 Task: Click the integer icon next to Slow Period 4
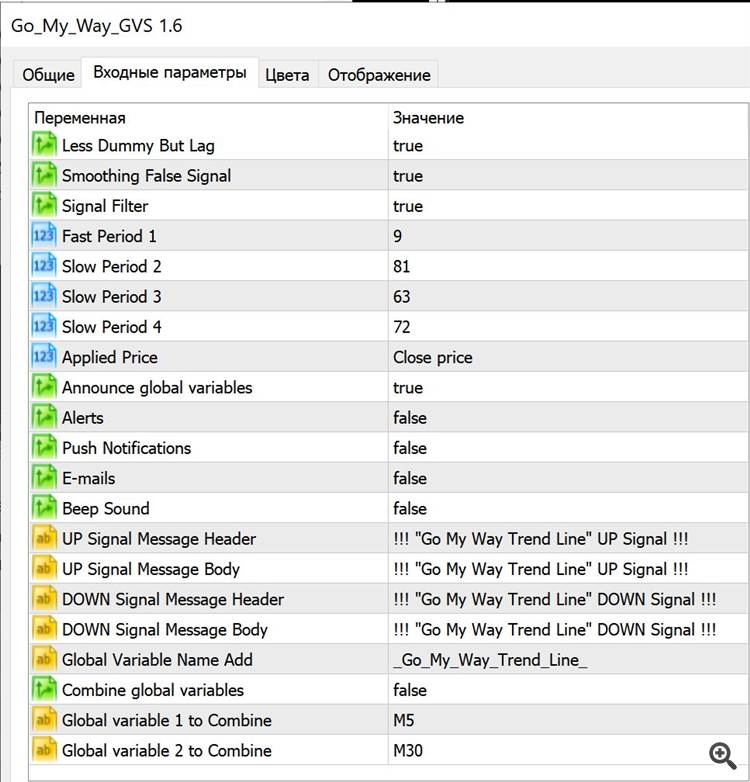coord(44,327)
